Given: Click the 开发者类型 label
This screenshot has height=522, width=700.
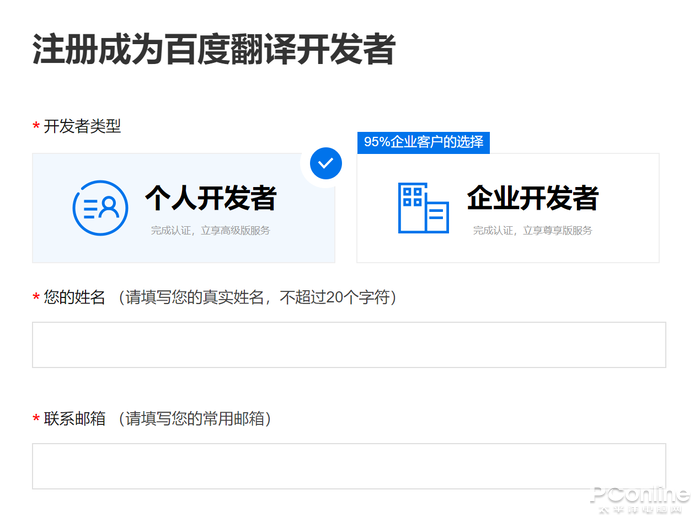Looking at the screenshot, I should pyautogui.click(x=82, y=126).
